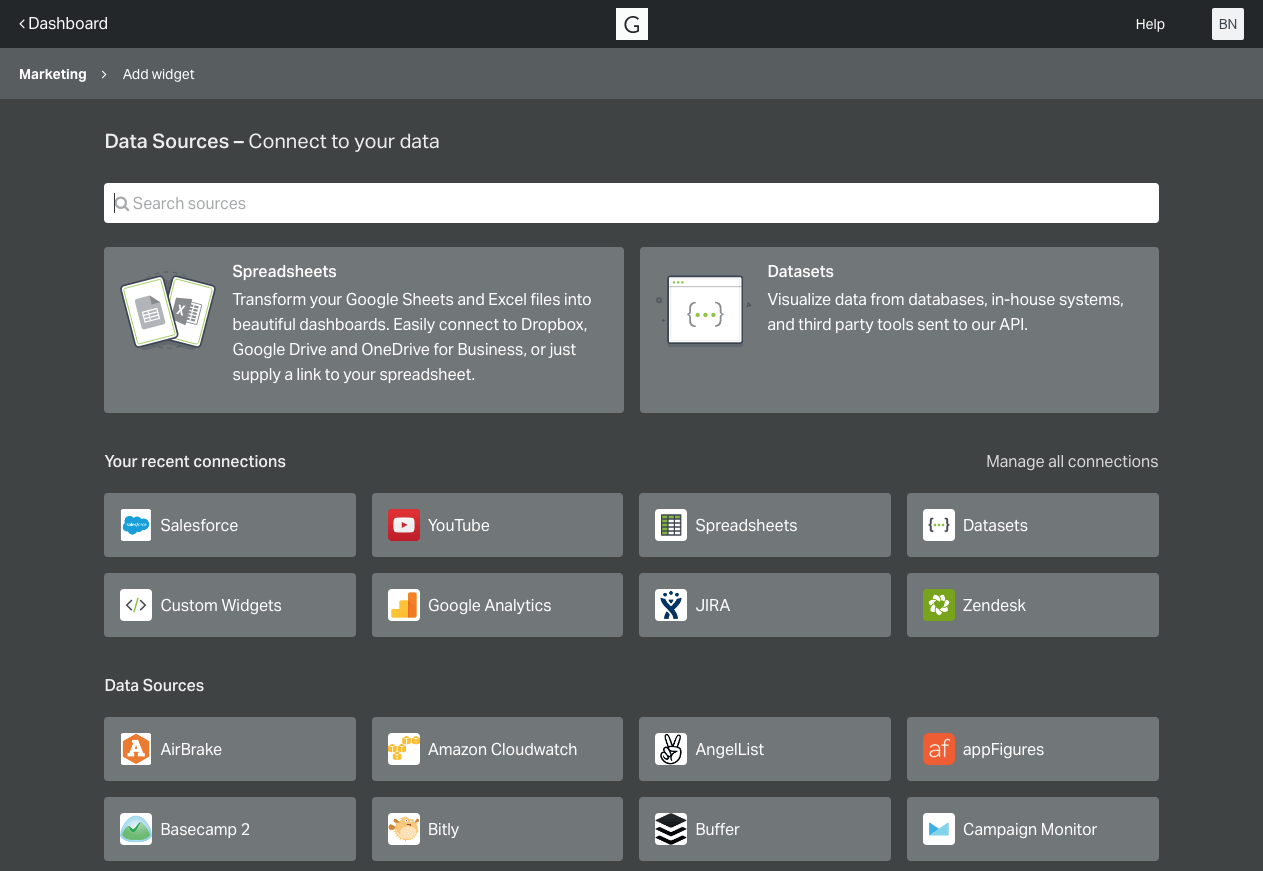Viewport: 1263px width, 871px height.
Task: Click the Custom Widgets code icon
Action: pyautogui.click(x=136, y=605)
